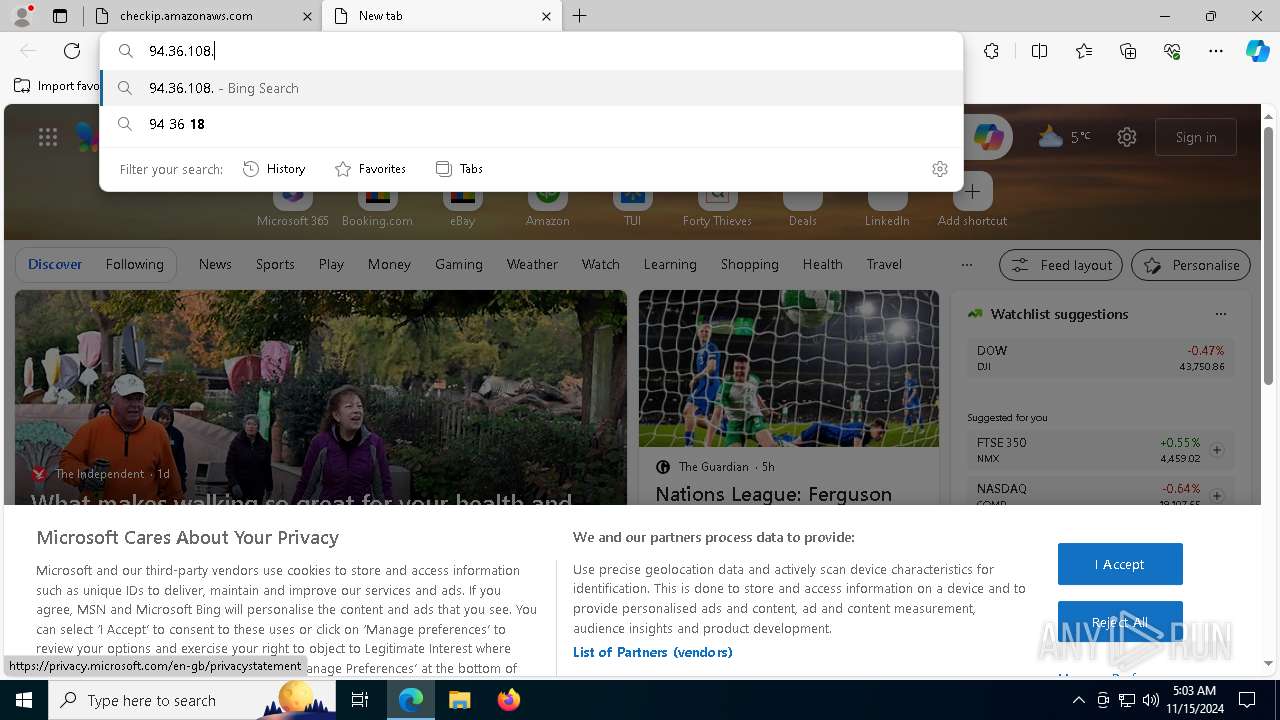This screenshot has width=1280, height=720.
Task: Open the tab actions menu icon
Action: (60, 16)
